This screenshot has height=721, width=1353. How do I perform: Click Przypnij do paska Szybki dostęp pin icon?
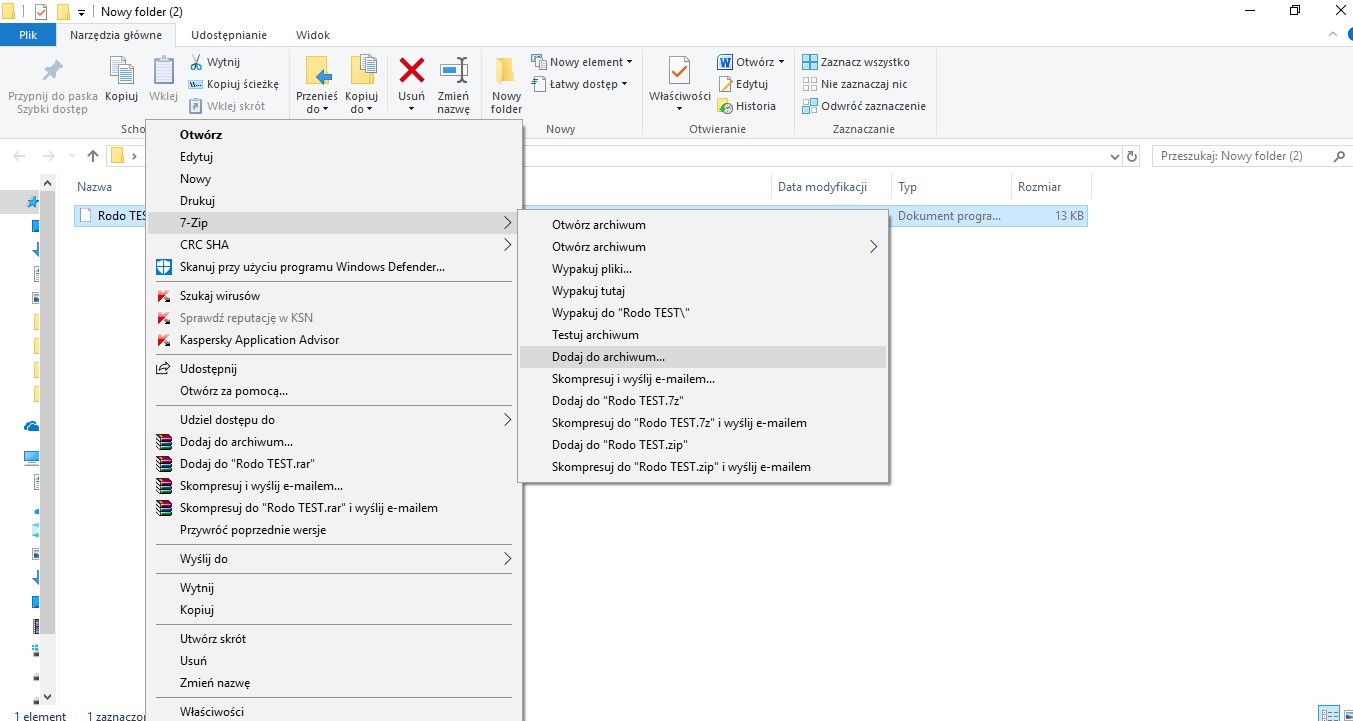coord(53,71)
